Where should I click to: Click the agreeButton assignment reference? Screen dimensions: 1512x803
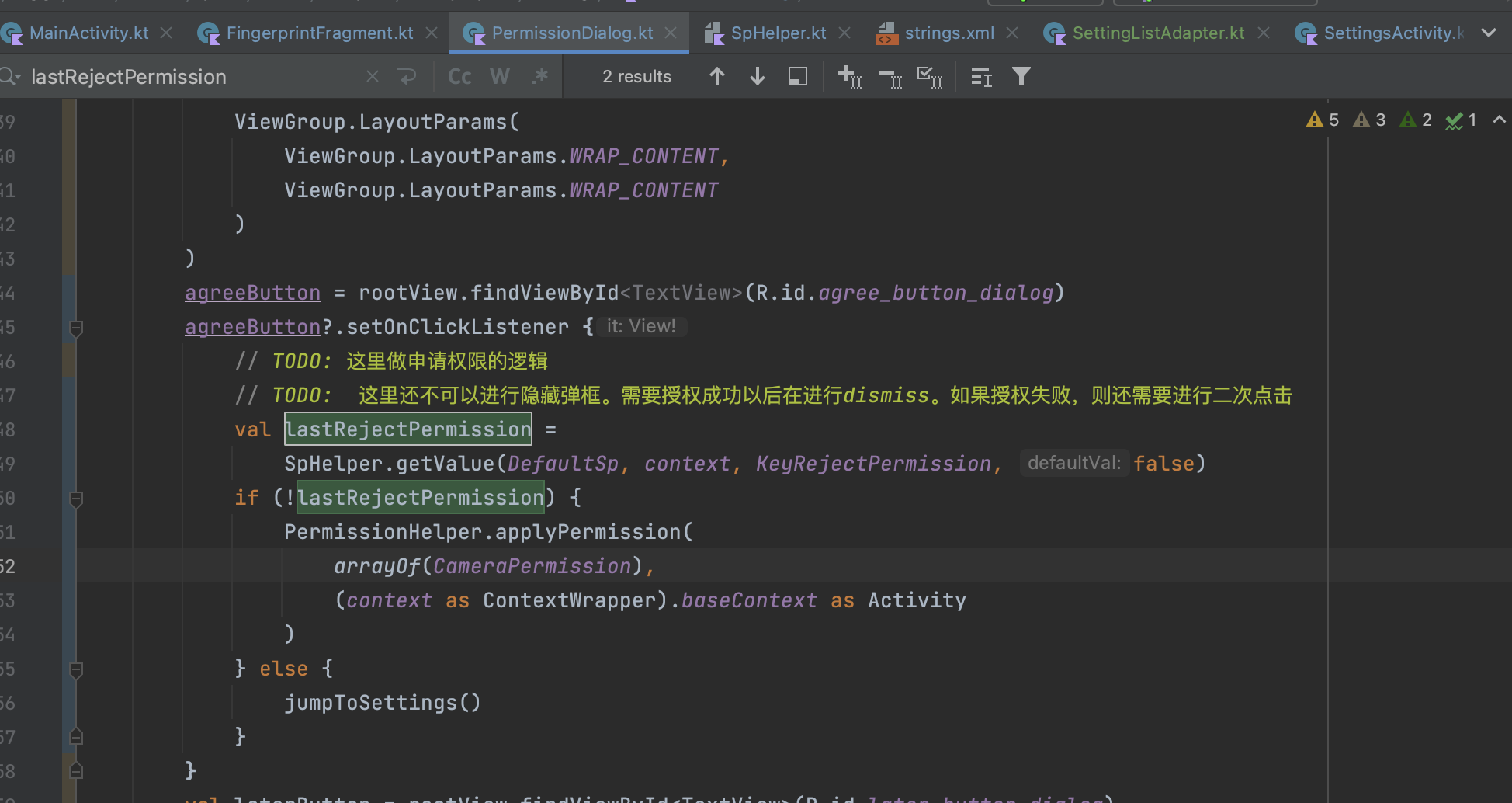click(x=252, y=293)
